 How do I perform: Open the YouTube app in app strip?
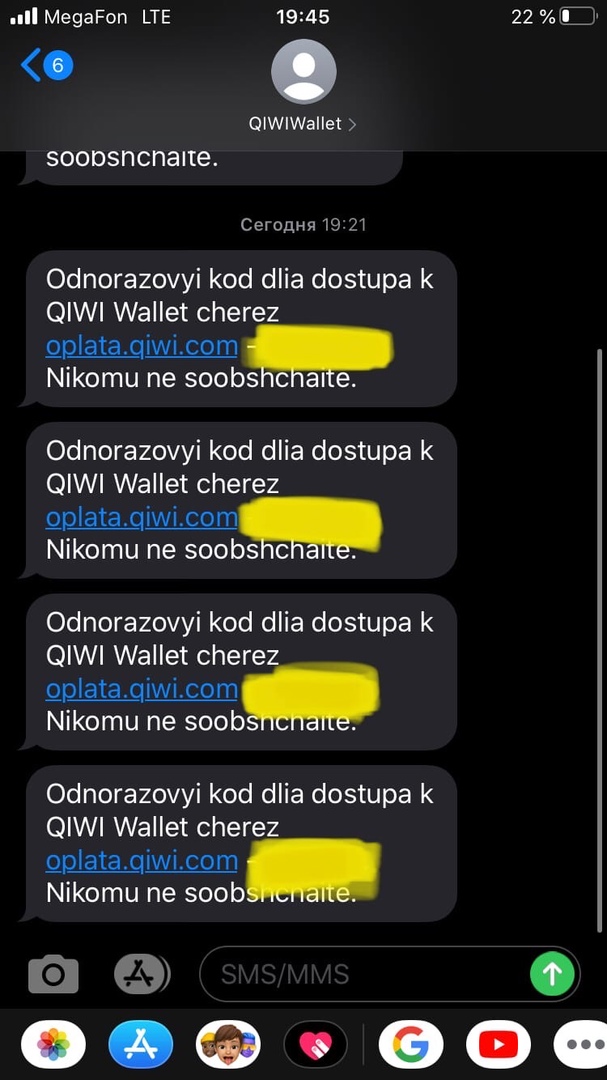[x=498, y=1044]
